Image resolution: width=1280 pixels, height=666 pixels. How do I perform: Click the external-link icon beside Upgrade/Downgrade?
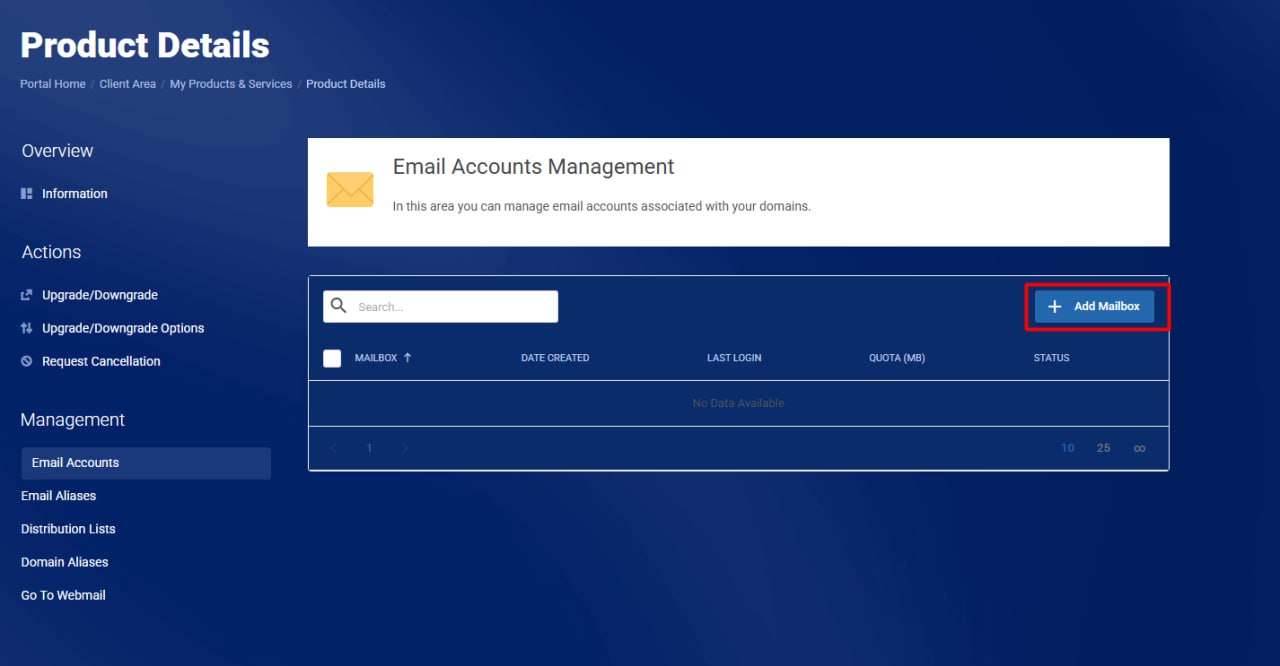pos(27,295)
